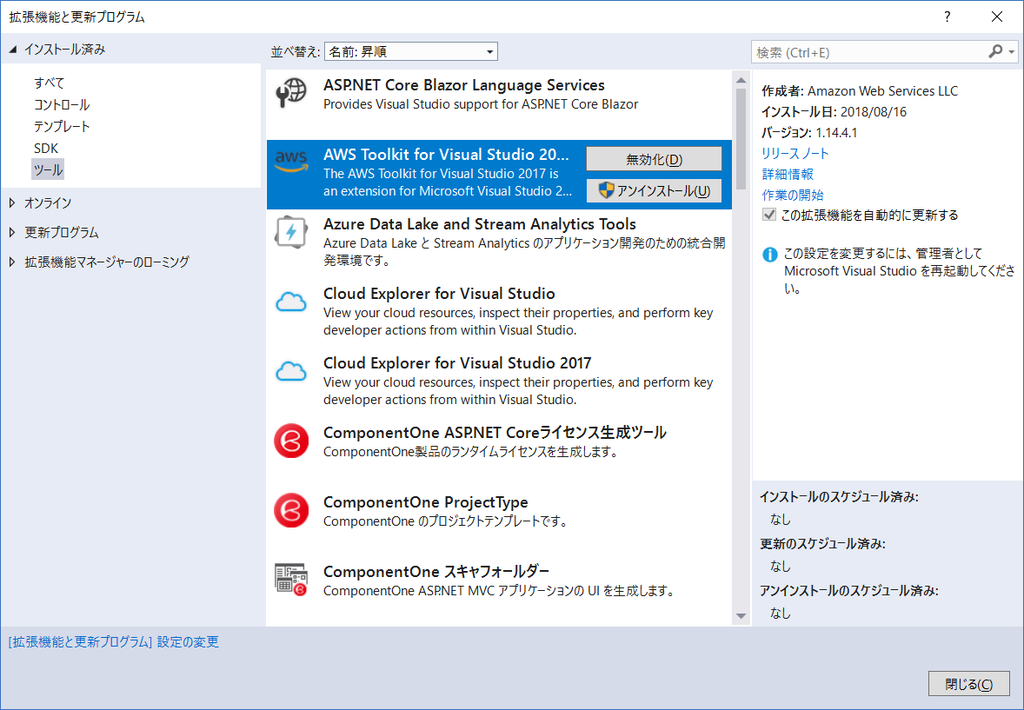The width and height of the screenshot is (1024, 710).
Task: Select Cloud Explorer for Visual Studio title
Action: pos(439,293)
